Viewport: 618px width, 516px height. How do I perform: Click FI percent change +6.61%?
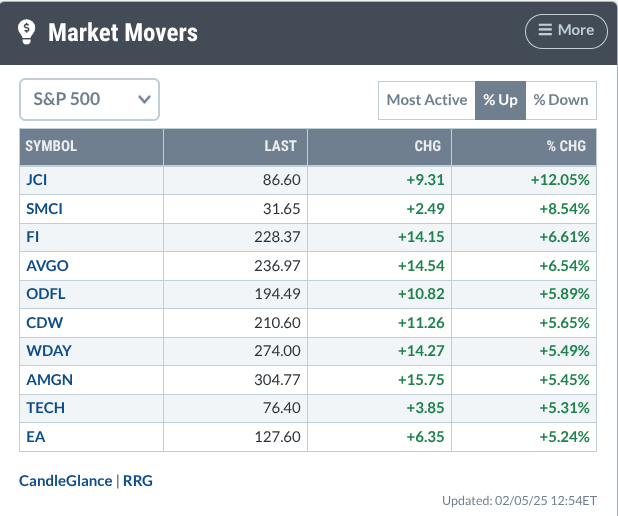pos(564,237)
